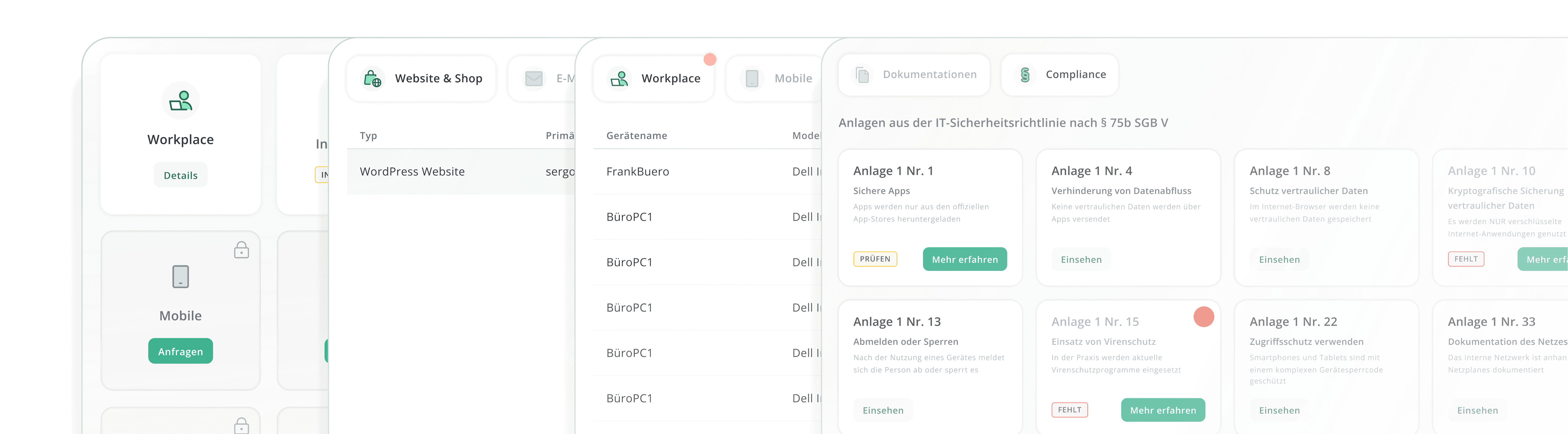Click the Dokumentation des Netzes subtitle
The width and height of the screenshot is (1568, 434).
coord(1507,342)
